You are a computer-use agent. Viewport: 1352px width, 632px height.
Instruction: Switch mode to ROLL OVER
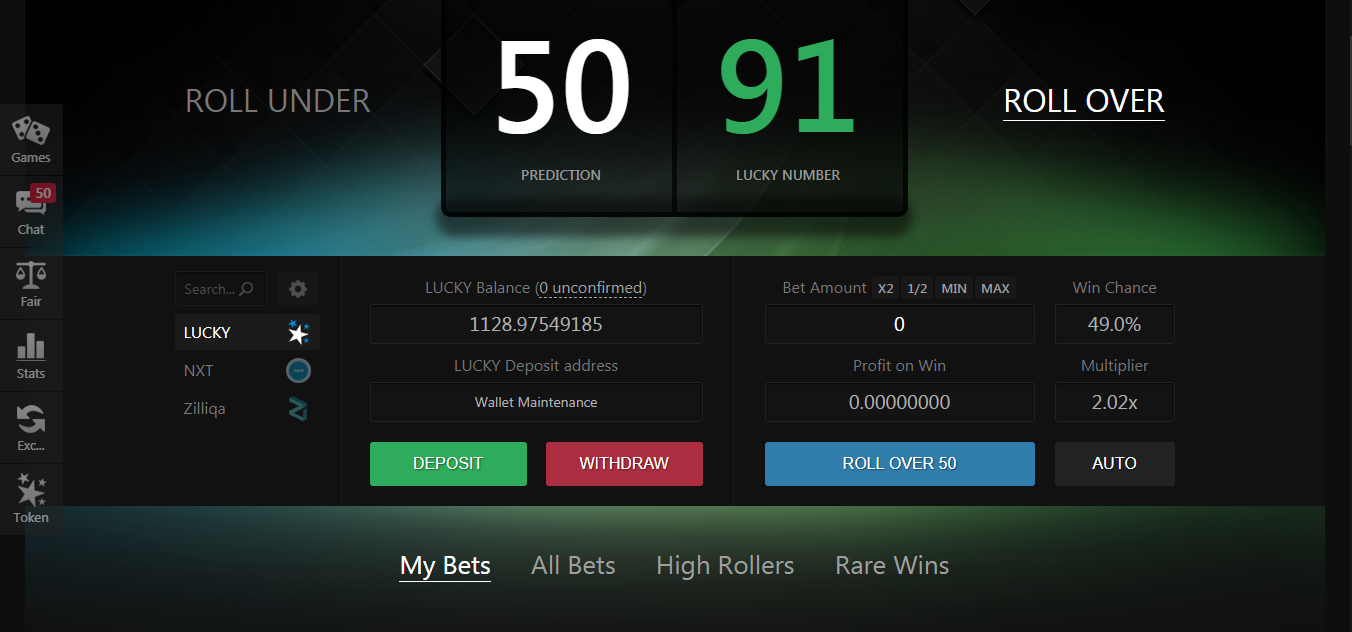(x=1084, y=101)
